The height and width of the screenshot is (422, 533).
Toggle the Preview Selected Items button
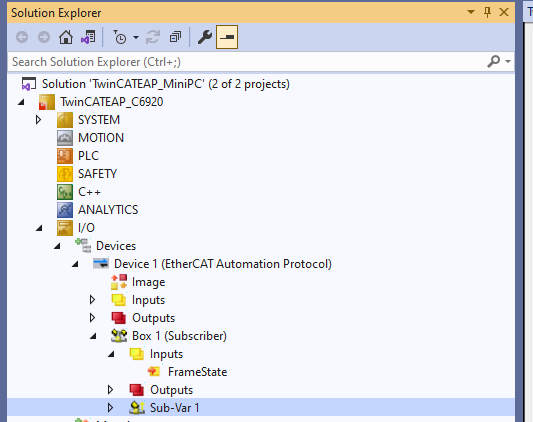[x=227, y=37]
